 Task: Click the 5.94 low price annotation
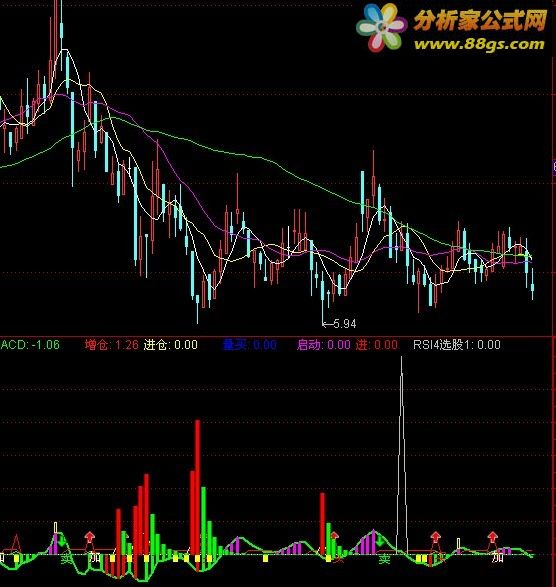point(344,323)
